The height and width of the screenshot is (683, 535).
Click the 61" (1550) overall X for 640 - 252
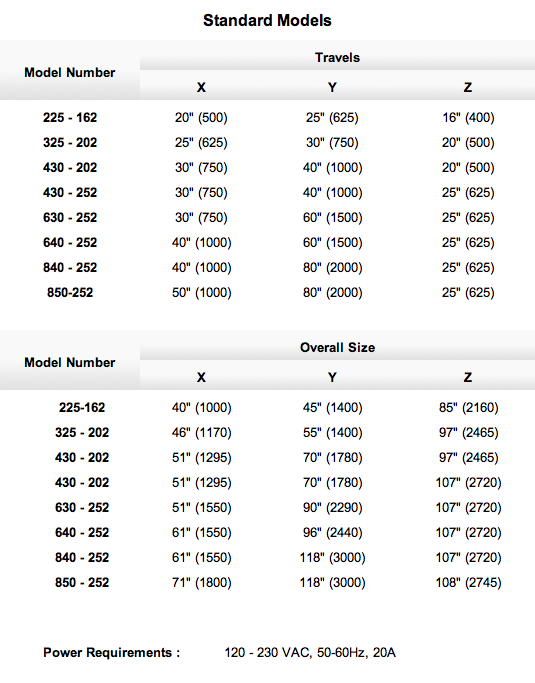point(201,532)
